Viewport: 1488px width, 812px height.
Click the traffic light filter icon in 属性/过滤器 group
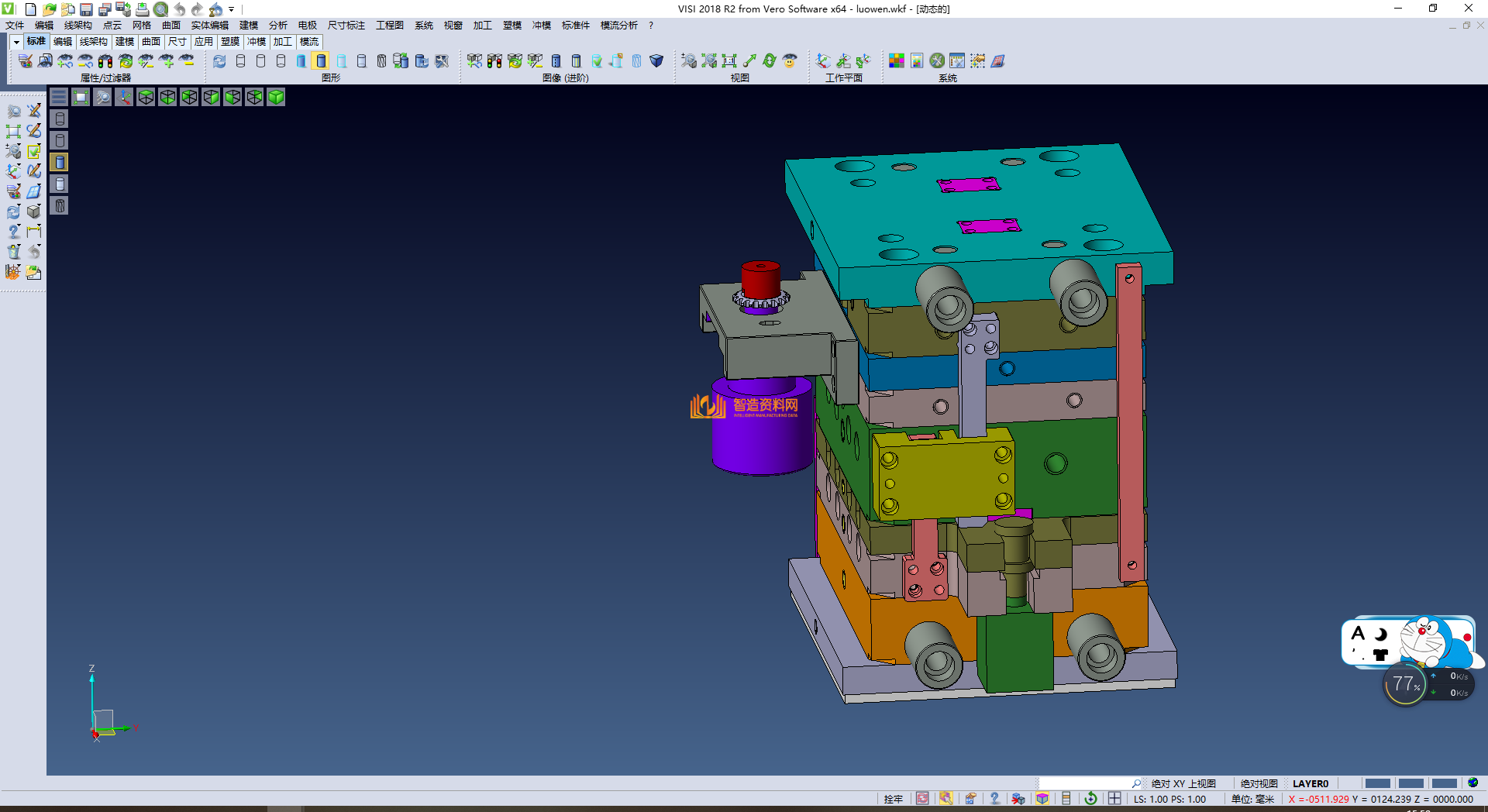[x=105, y=60]
